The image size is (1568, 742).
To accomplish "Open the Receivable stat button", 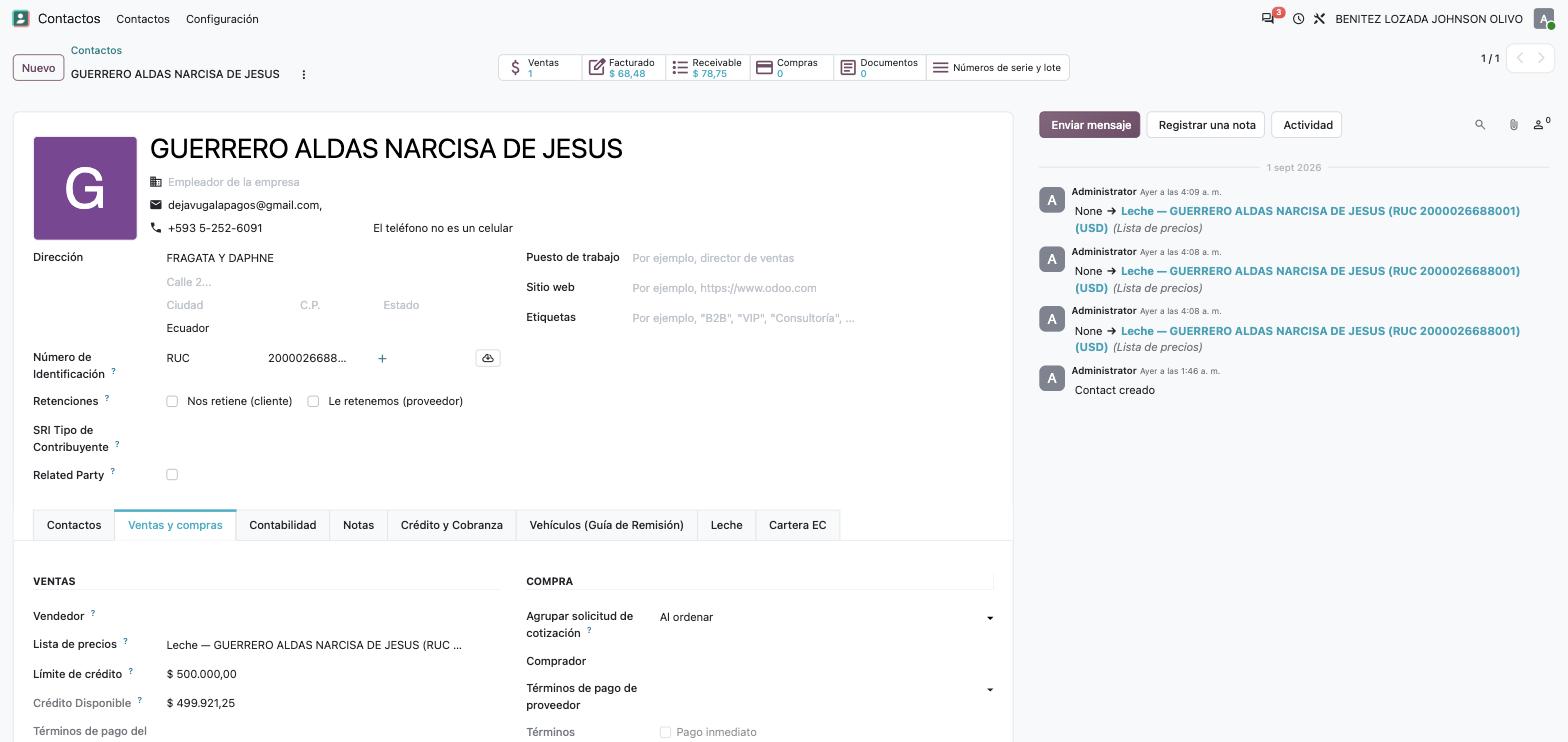I will pyautogui.click(x=708, y=68).
